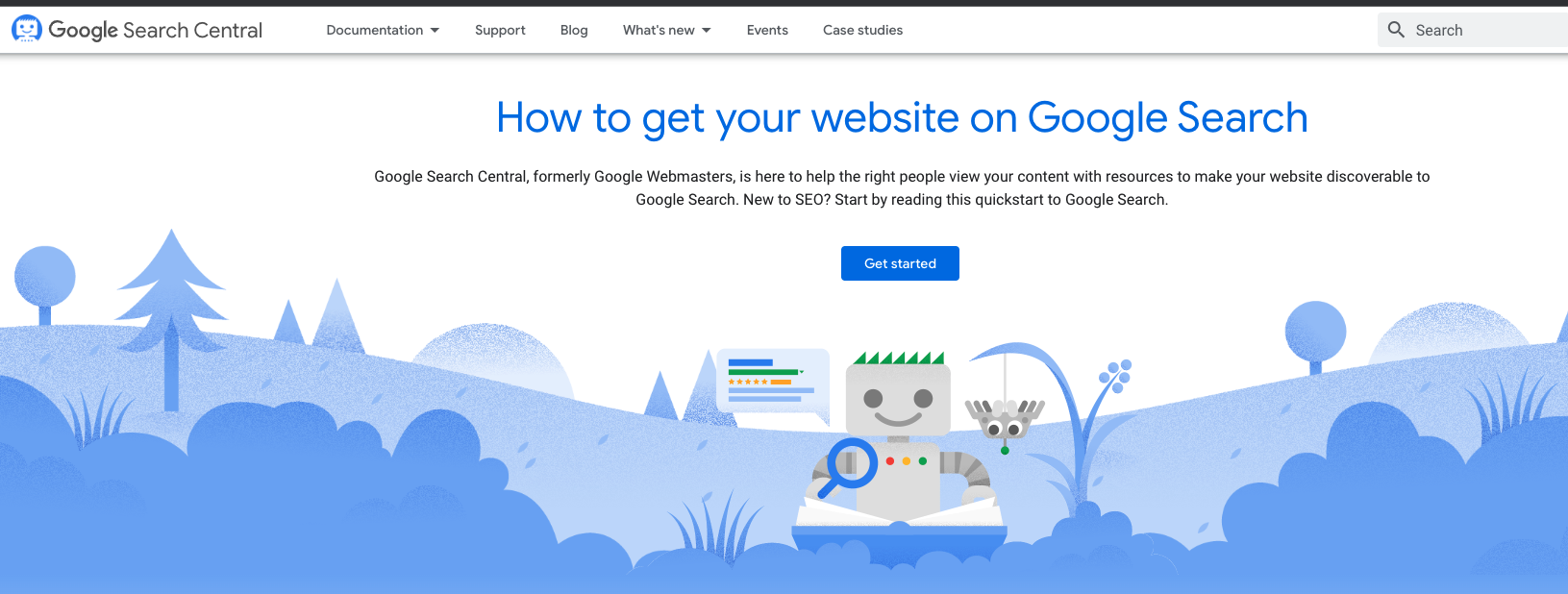The image size is (1568, 594).
Task: Click the search result card speech bubble
Action: pos(772,382)
